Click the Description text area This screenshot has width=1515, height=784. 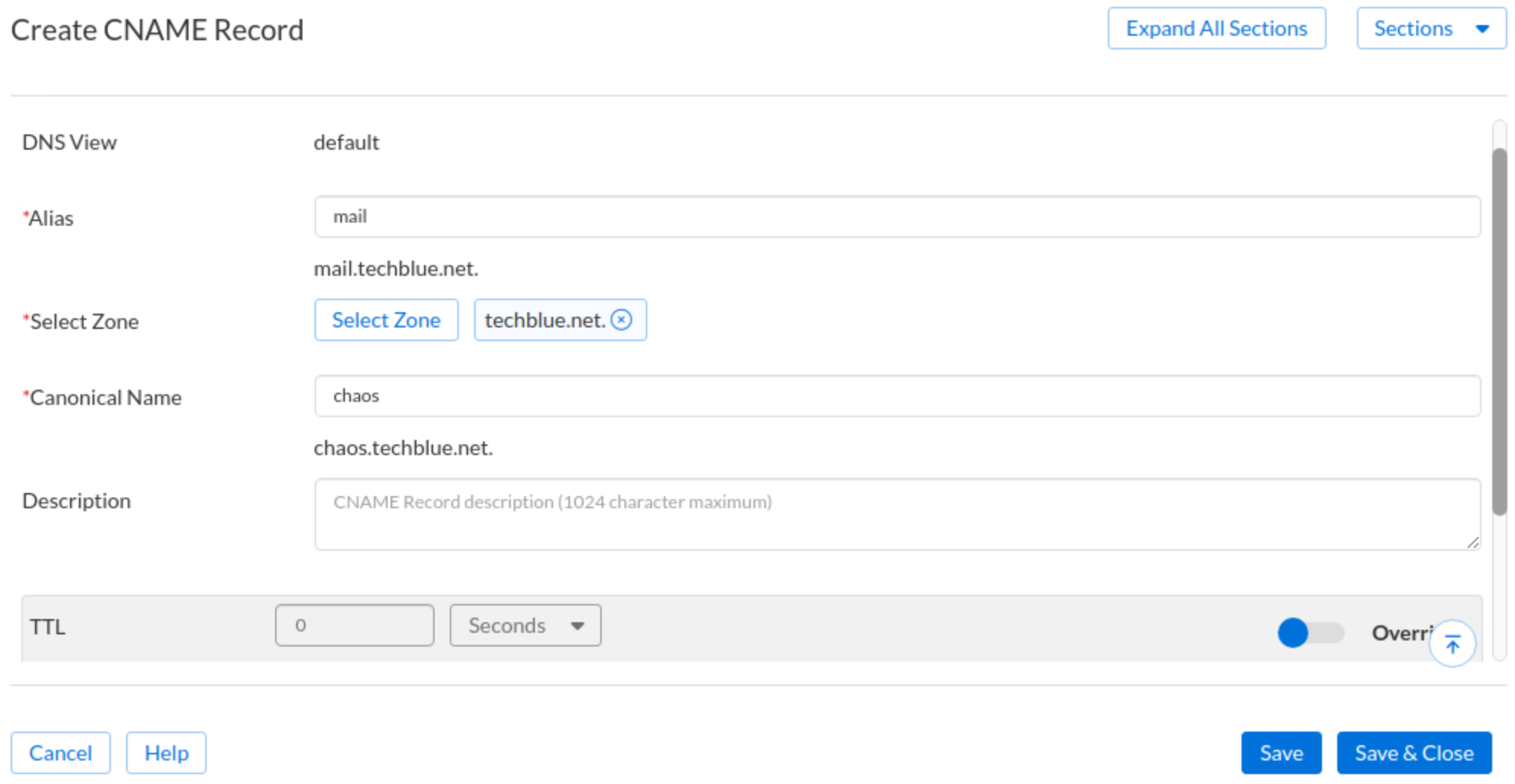[897, 514]
